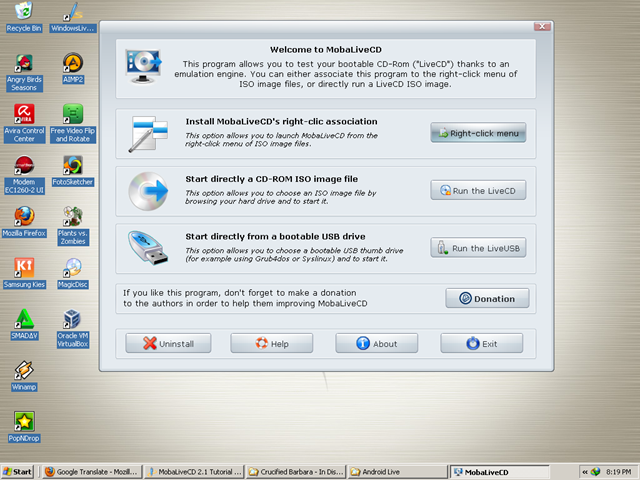The height and width of the screenshot is (480, 640).
Task: Click 'Start directly a CD-ROM ISO image file' heading
Action: pyautogui.click(x=271, y=179)
